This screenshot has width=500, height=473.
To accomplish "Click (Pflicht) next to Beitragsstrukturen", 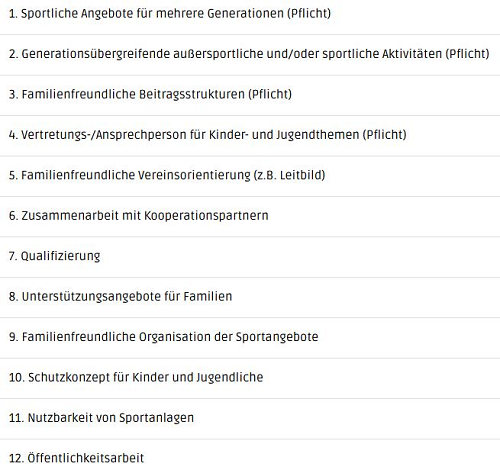I will [270, 94].
